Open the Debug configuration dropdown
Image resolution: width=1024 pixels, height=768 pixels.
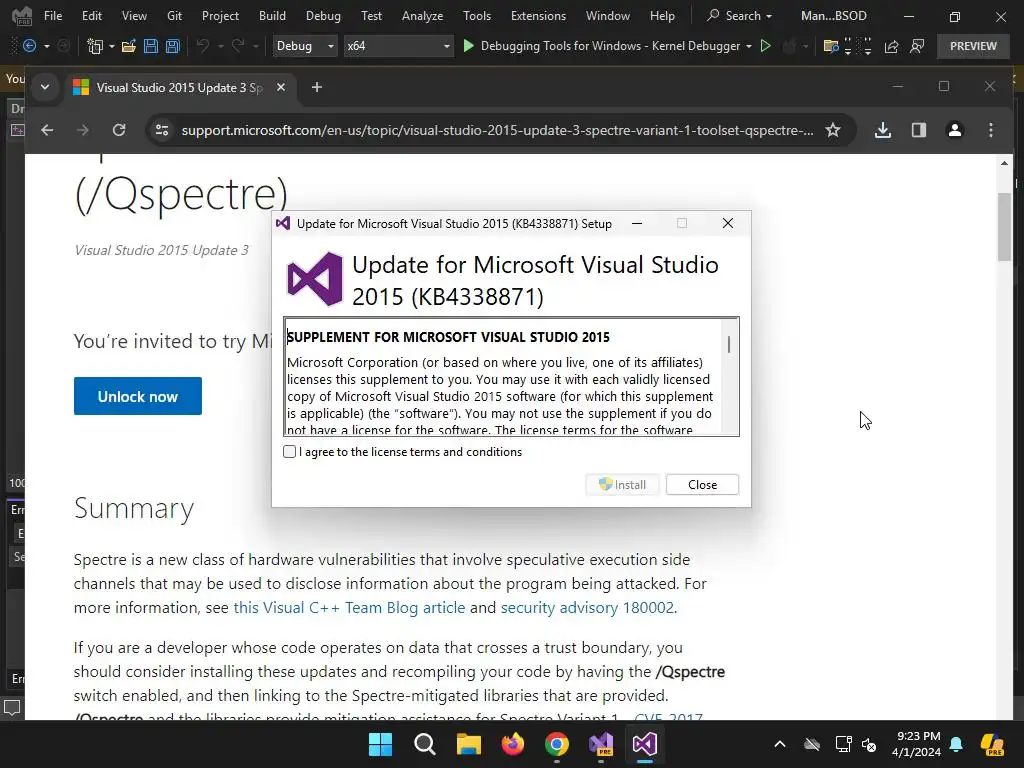(x=304, y=46)
